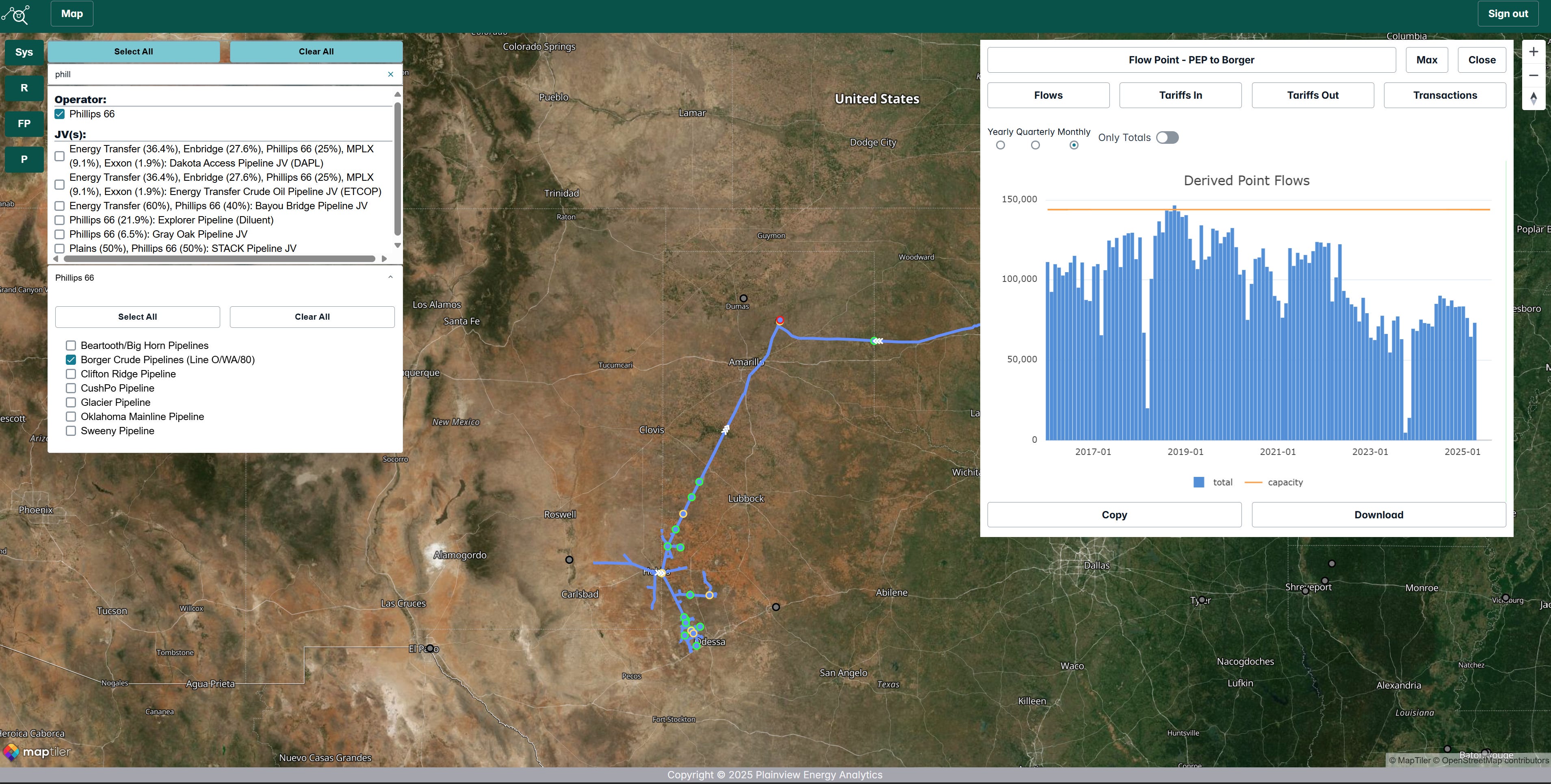Zoom in with the map plus icon
1551x784 pixels.
(1533, 52)
